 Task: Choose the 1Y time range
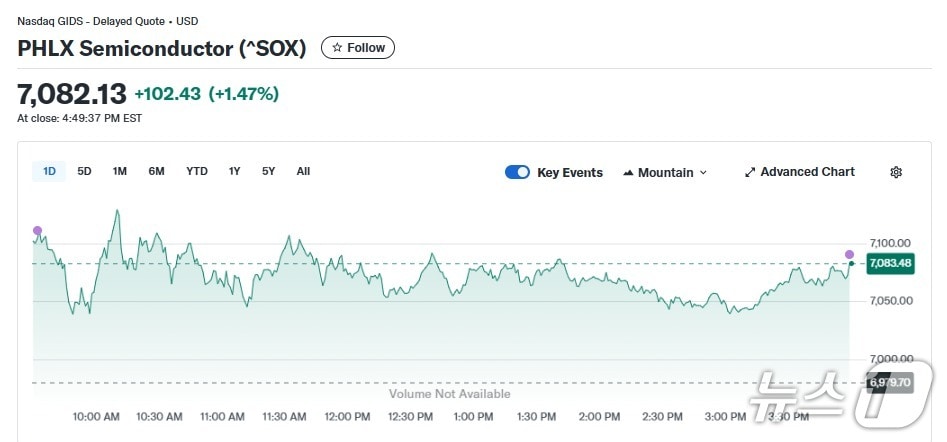[x=235, y=171]
